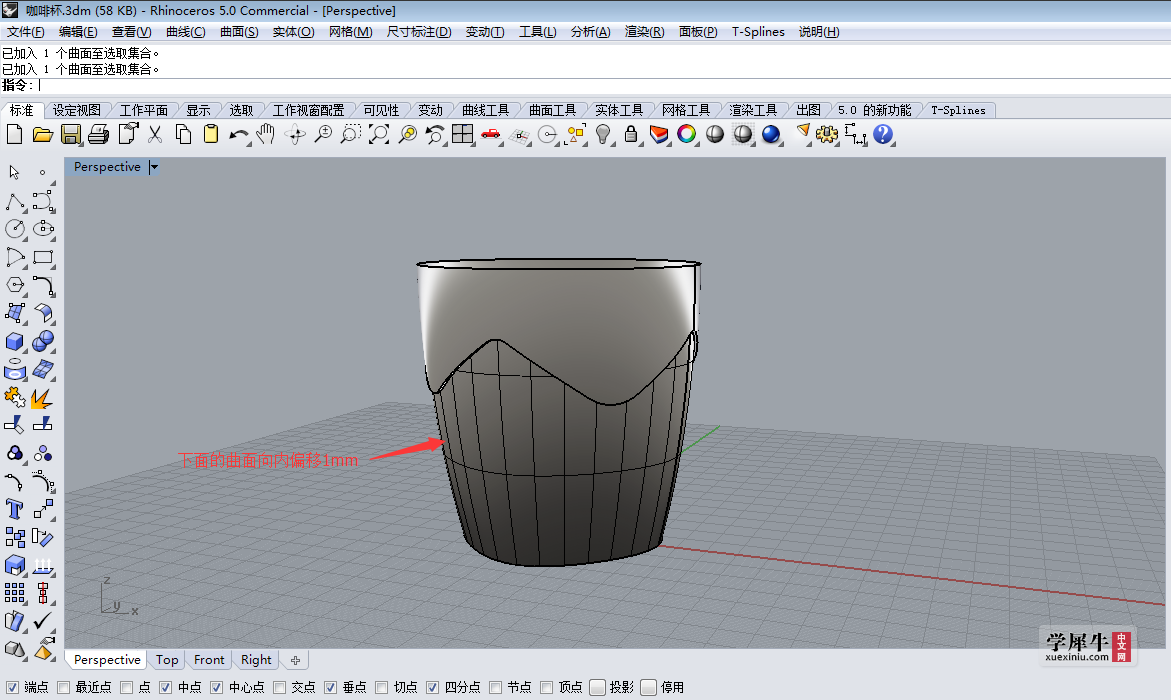Open the 编辑(E) menu
Viewport: 1171px width, 700px height.
click(78, 31)
